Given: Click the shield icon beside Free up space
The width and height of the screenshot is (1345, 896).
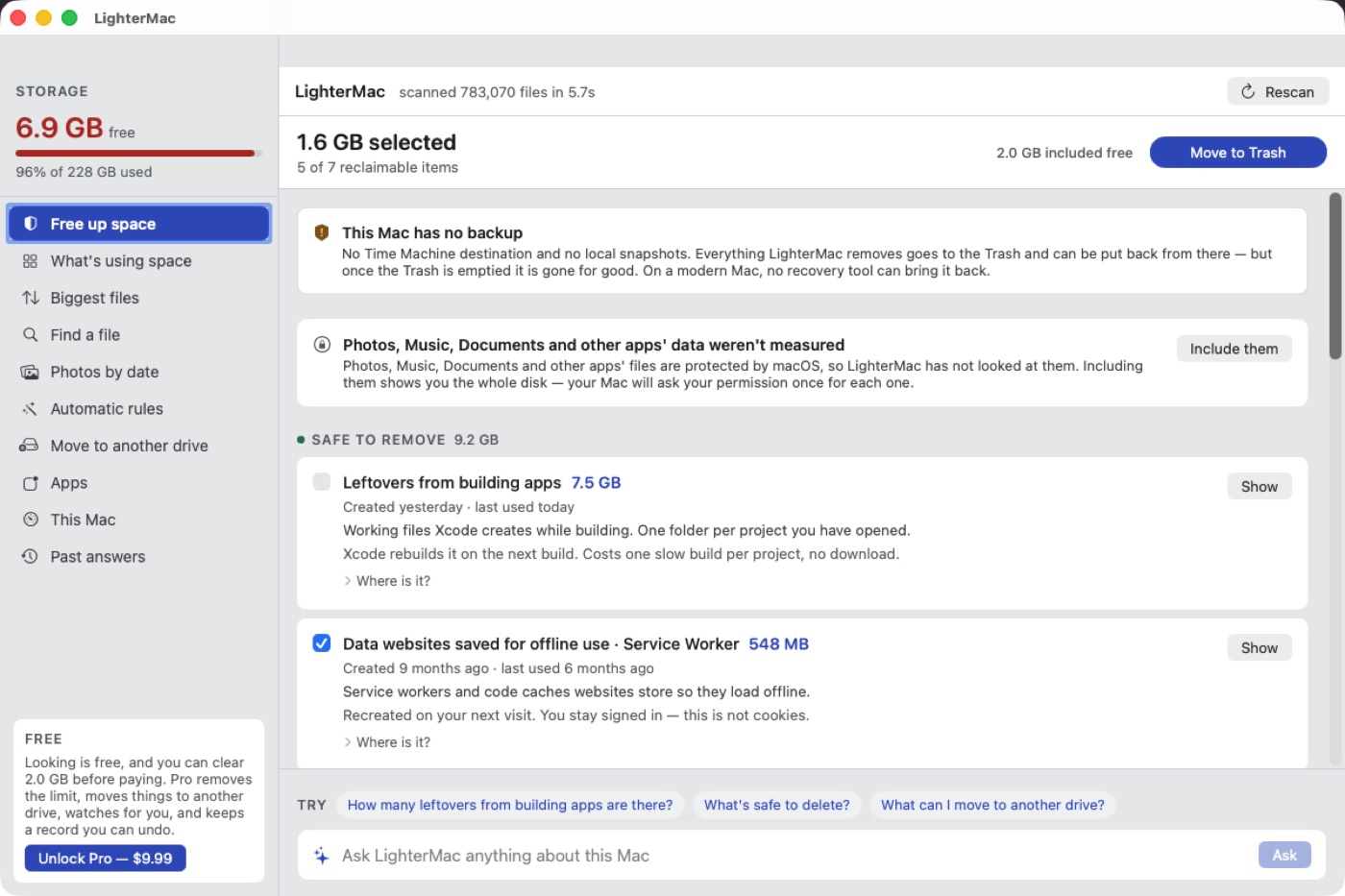Looking at the screenshot, I should click(x=31, y=224).
